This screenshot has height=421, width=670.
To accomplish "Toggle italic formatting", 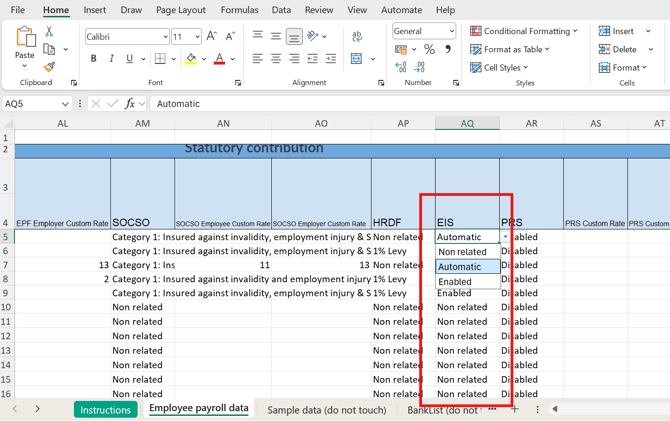I will point(112,59).
